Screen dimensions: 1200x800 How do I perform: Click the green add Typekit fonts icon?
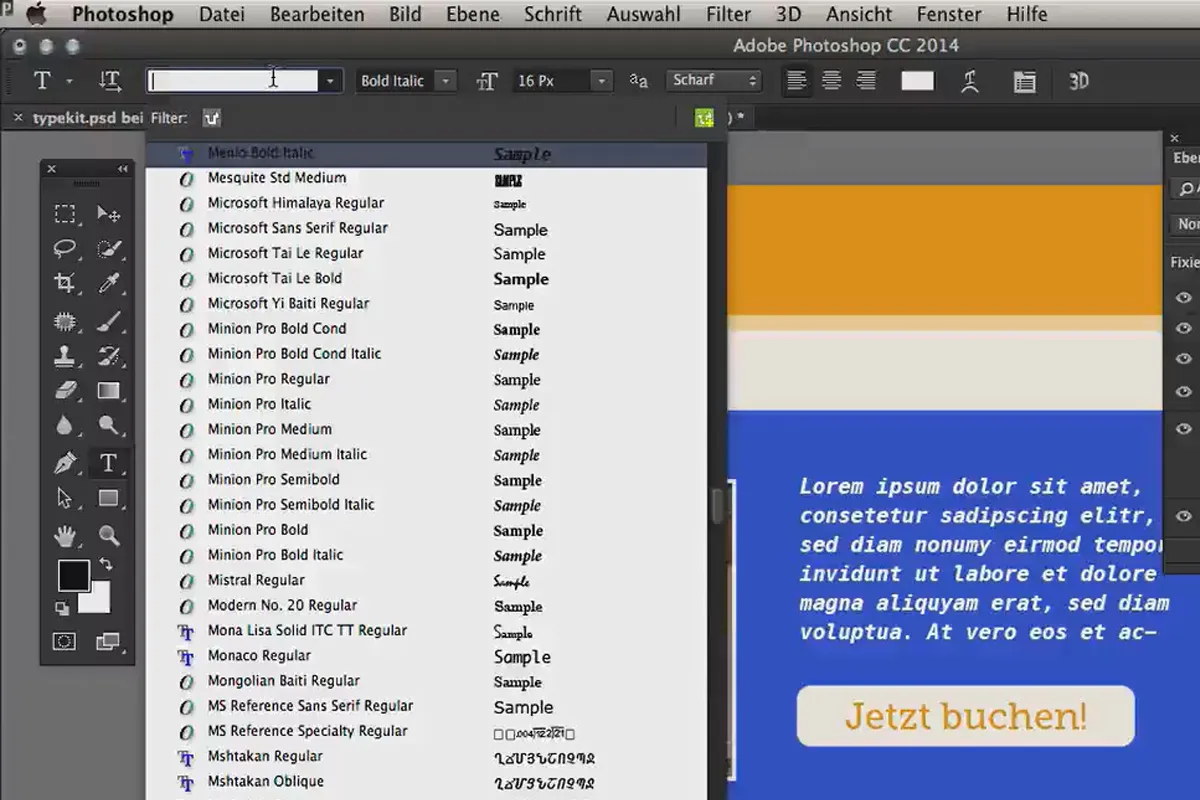pyautogui.click(x=705, y=118)
